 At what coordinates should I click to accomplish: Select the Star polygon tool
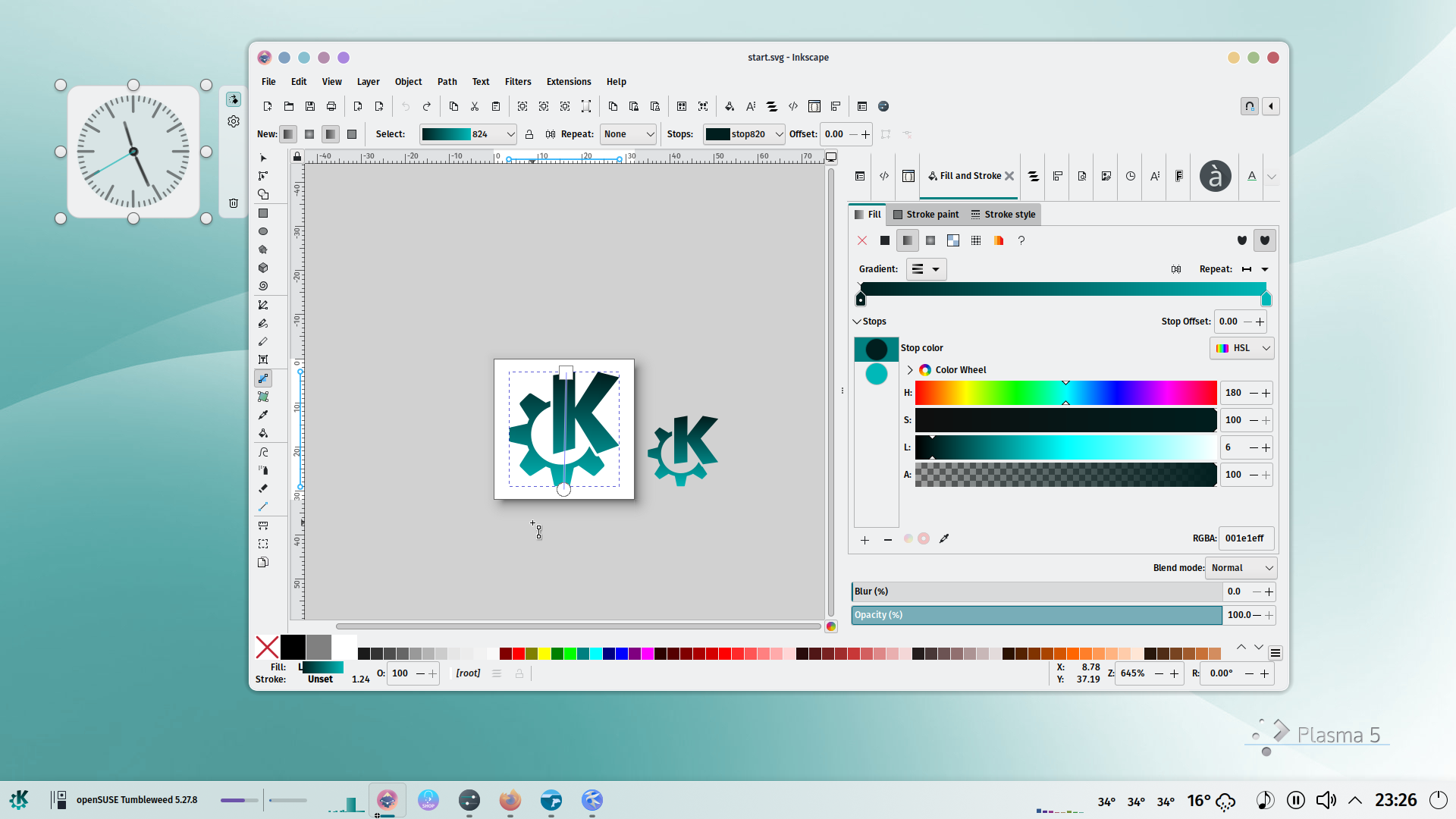(263, 249)
